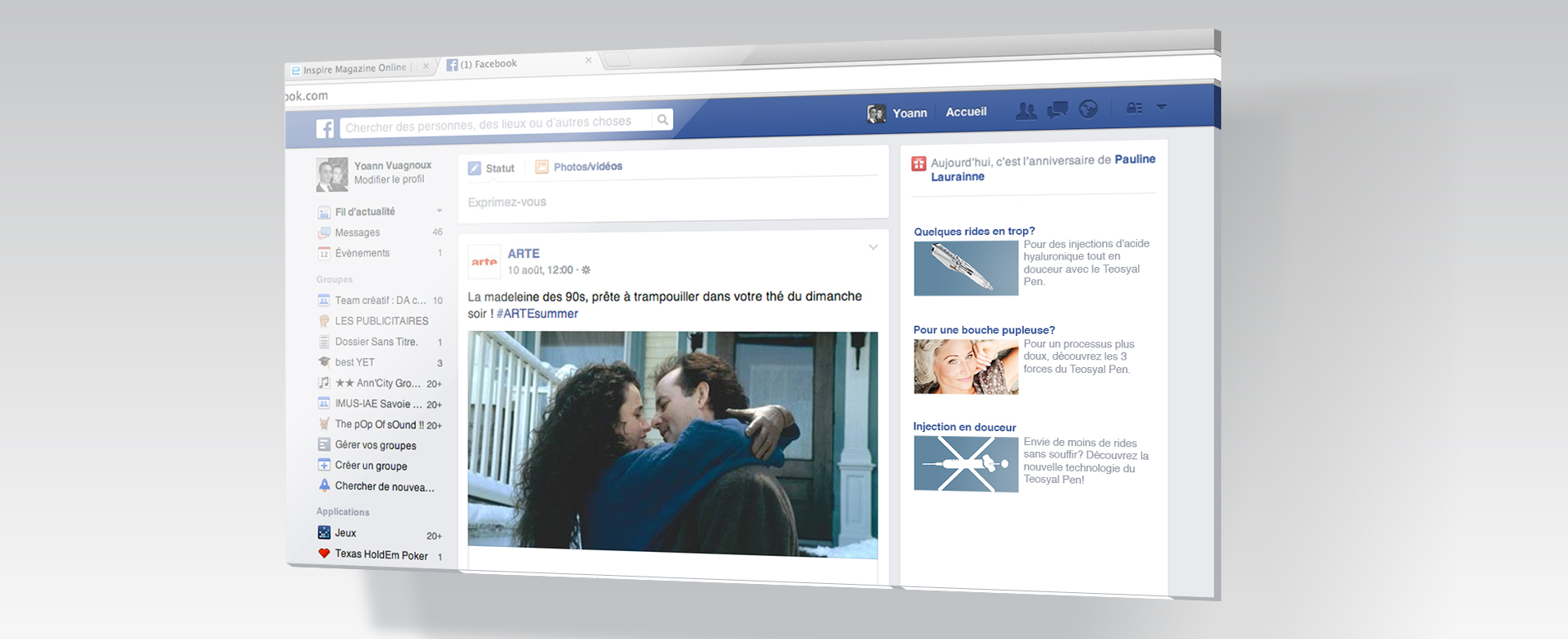The image size is (1568, 639).
Task: Open privacy shortcuts lock icon
Action: click(1134, 108)
